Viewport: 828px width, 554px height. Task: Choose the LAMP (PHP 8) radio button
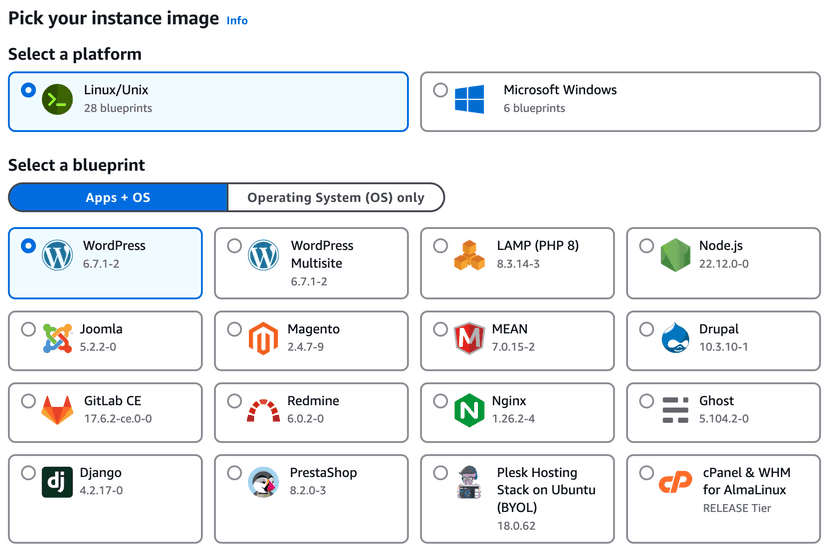pos(440,246)
